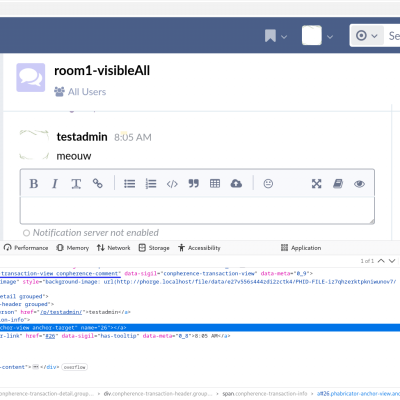The image size is (400, 400).
Task: Toggle fullscreen editor mode
Action: (x=316, y=184)
